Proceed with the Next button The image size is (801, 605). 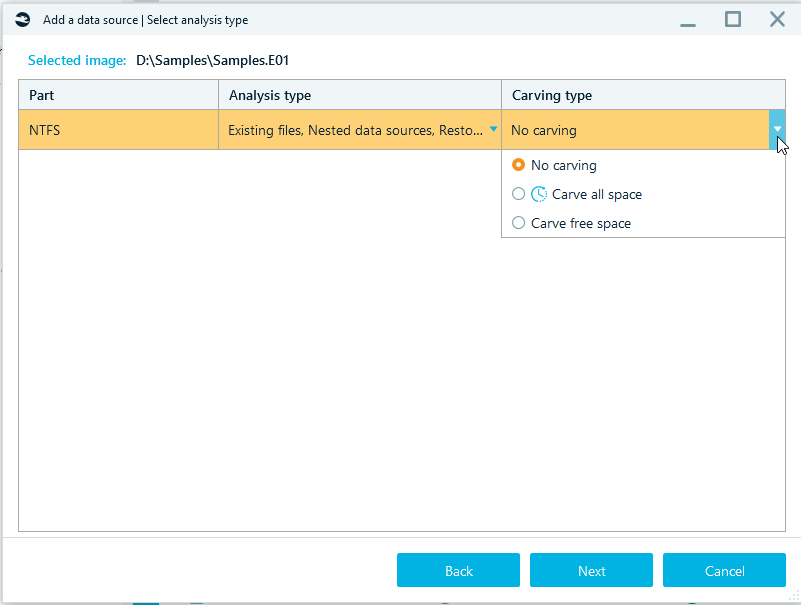591,570
